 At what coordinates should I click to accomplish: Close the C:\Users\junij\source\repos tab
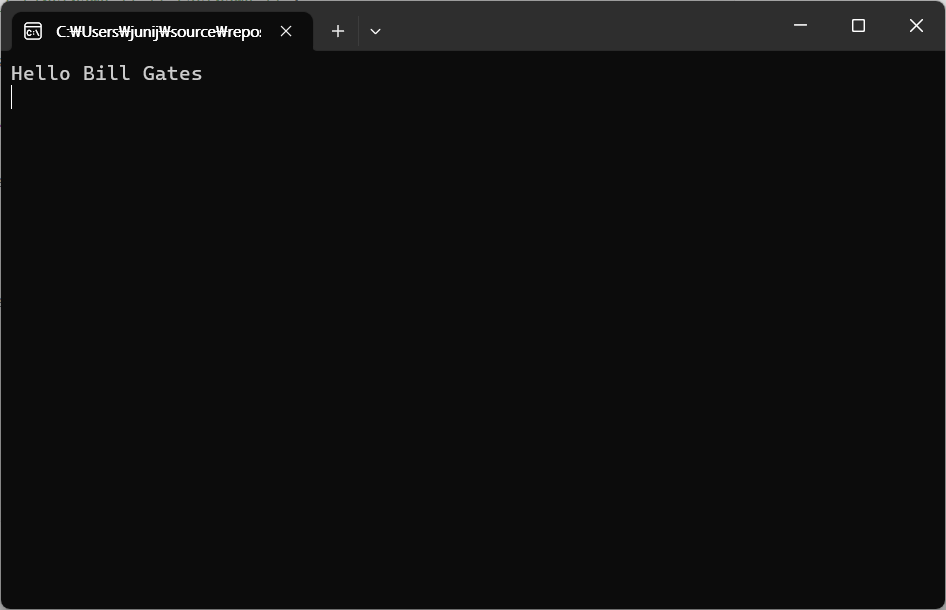pos(286,31)
